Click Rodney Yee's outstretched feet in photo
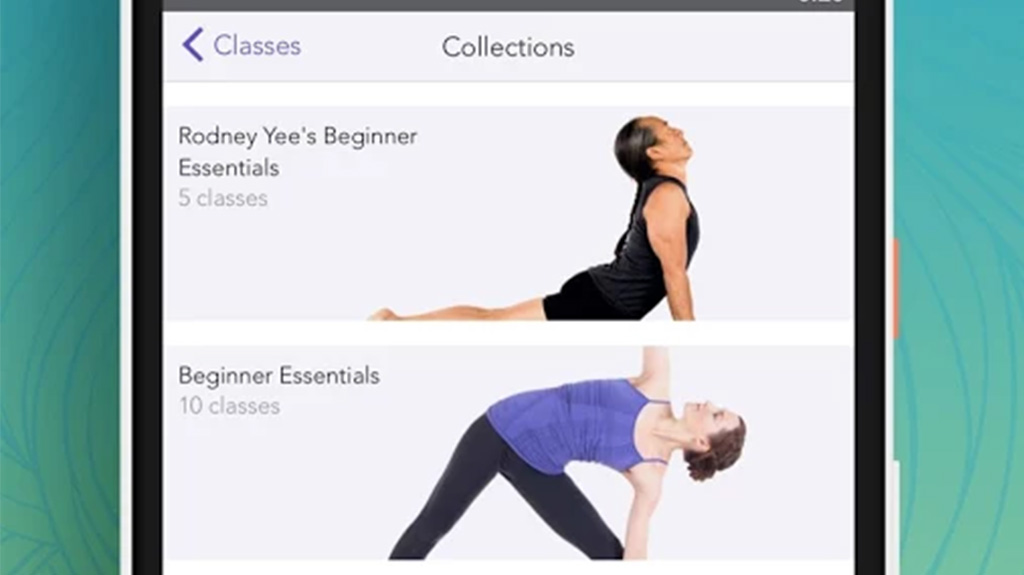 tap(382, 314)
